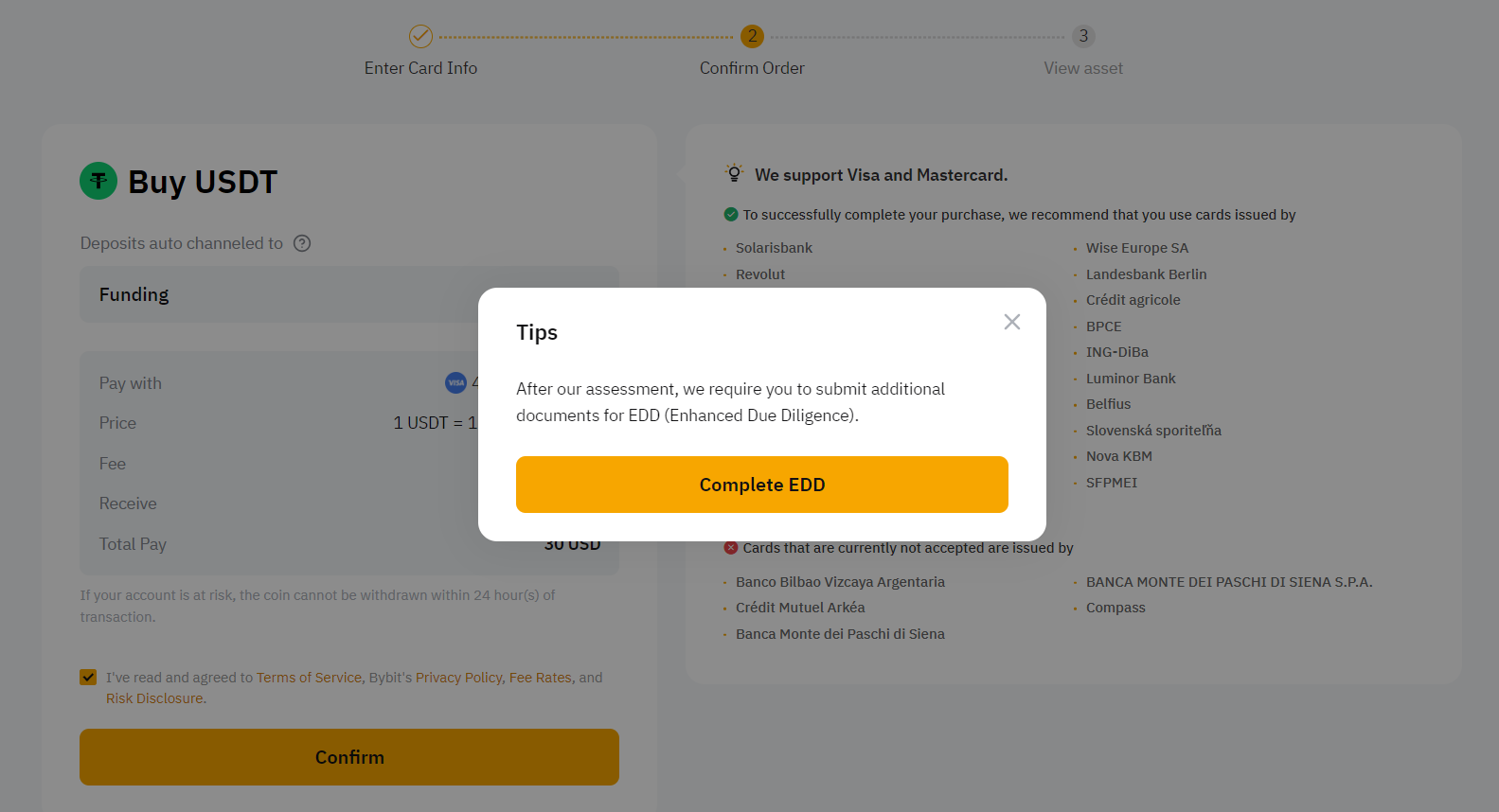
Task: Click 'We support Visa and Mastercard.' heading
Action: tap(881, 175)
